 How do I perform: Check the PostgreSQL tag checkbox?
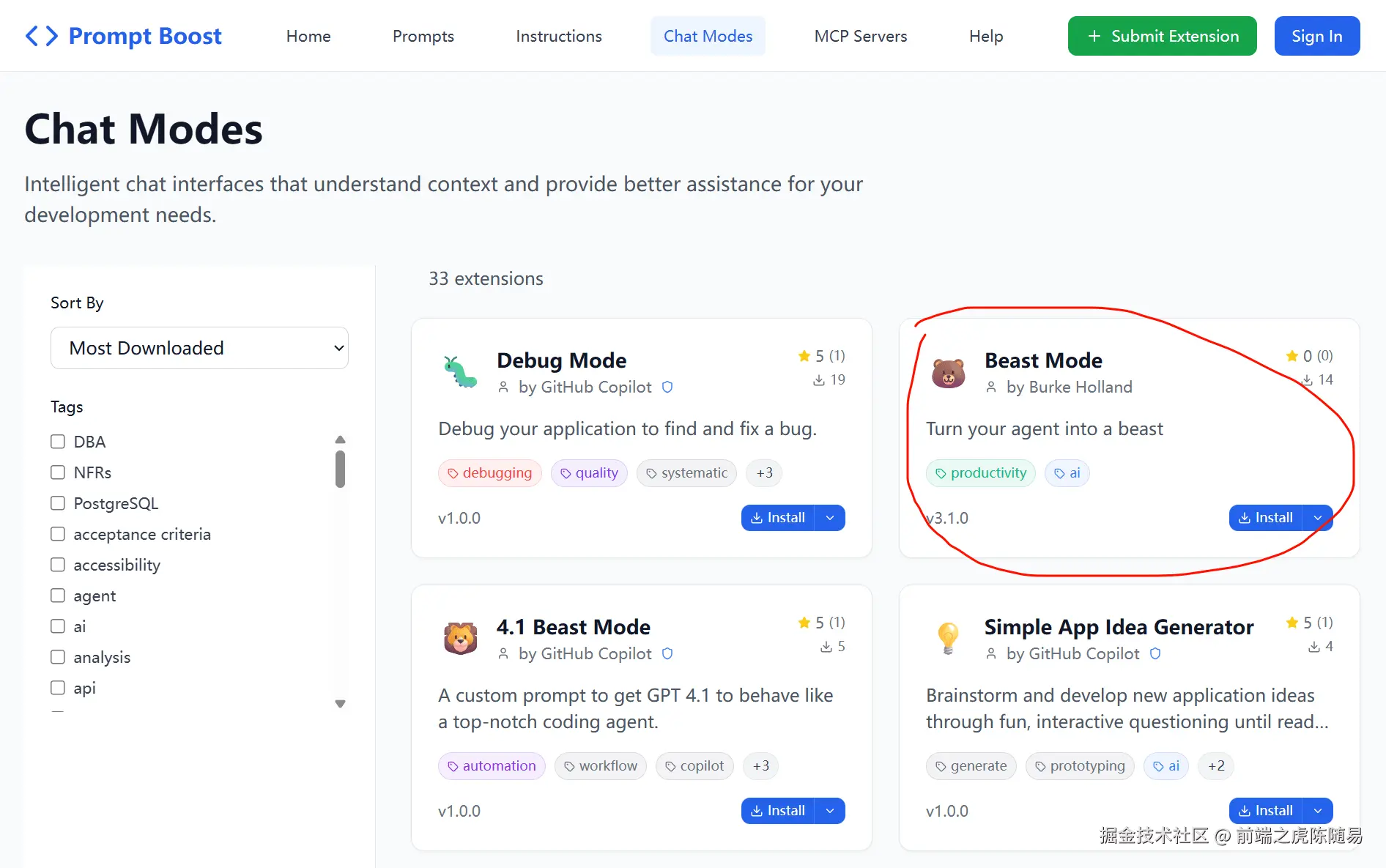click(x=58, y=503)
